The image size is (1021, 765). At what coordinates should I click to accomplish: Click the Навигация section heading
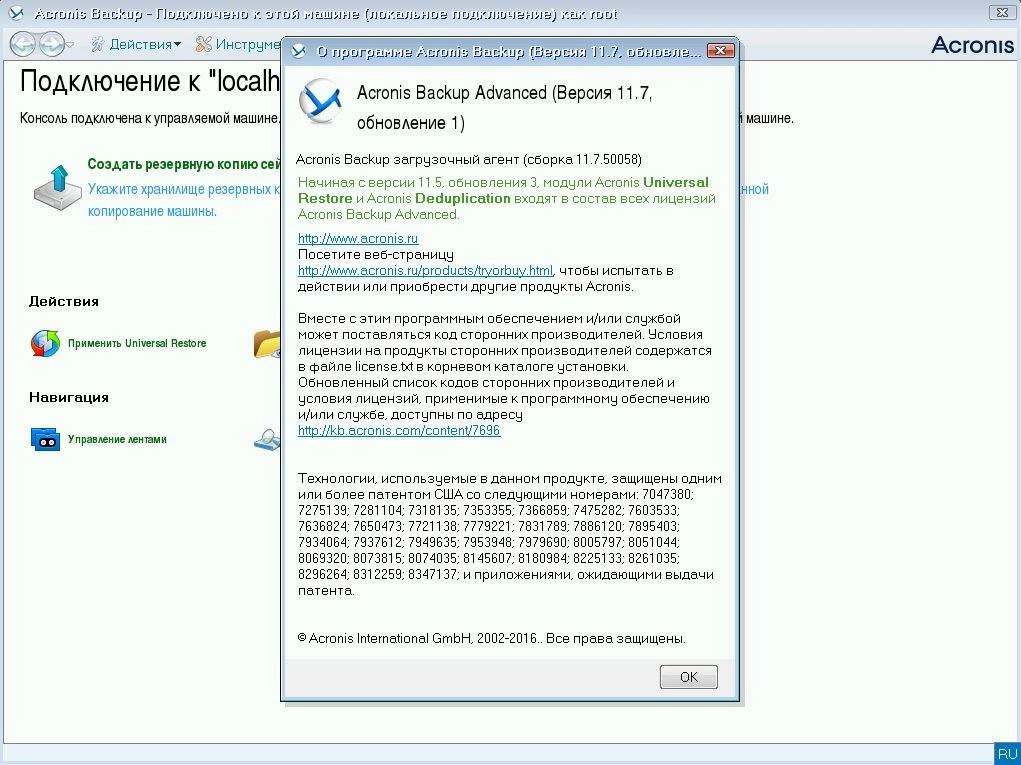[x=68, y=397]
